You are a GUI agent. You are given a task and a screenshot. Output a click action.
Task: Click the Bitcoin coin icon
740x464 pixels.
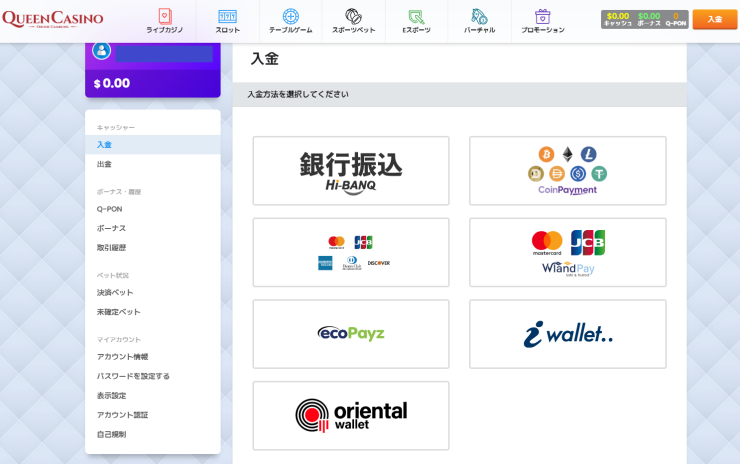[547, 154]
